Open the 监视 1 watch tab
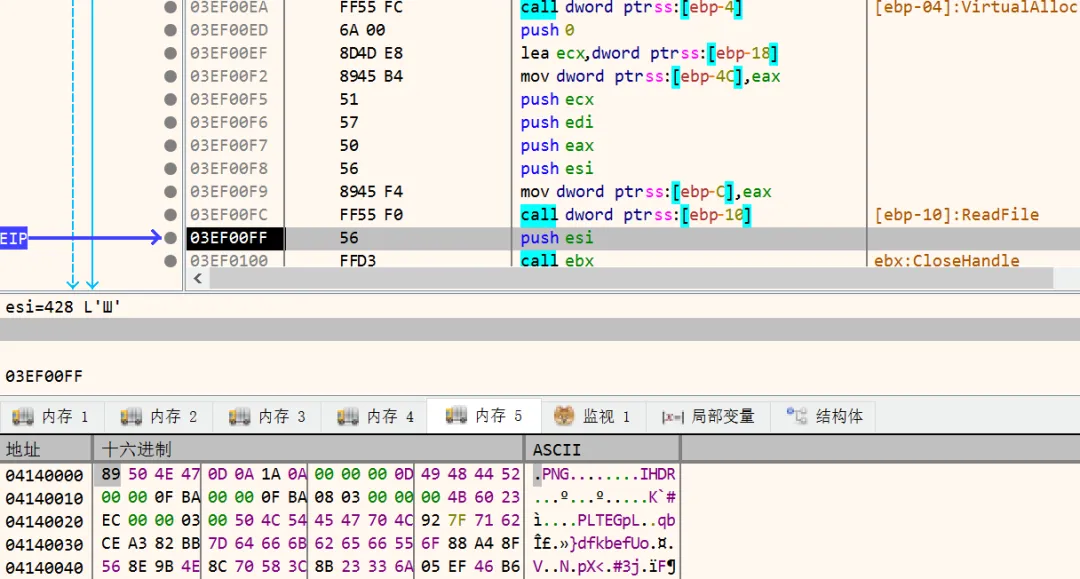1080x579 pixels. [x=592, y=416]
